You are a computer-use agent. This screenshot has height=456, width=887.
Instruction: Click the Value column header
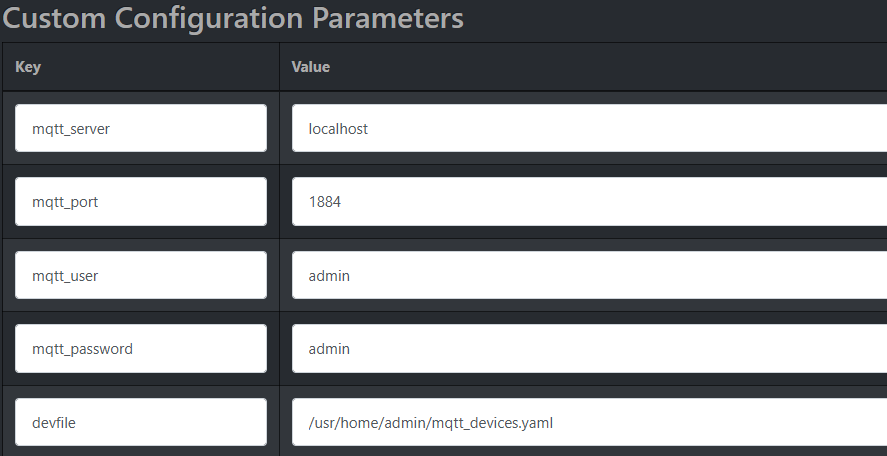click(310, 67)
